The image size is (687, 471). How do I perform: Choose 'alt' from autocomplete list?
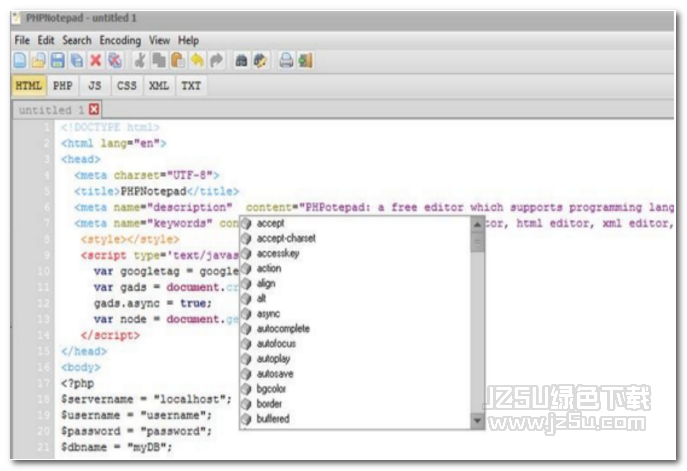(261, 299)
